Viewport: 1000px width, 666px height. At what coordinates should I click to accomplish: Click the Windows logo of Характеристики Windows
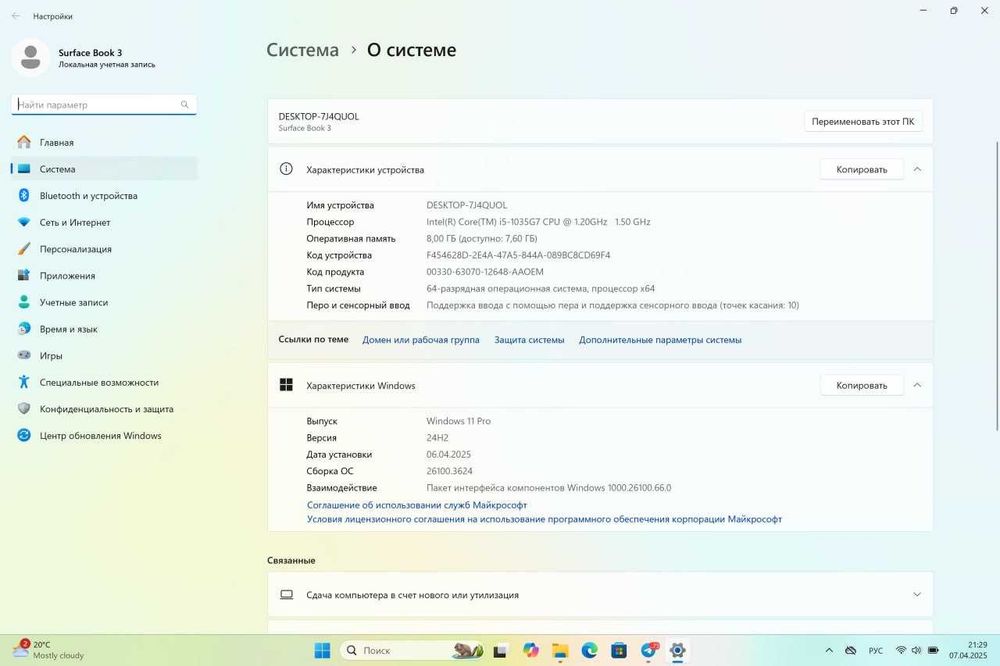point(286,385)
